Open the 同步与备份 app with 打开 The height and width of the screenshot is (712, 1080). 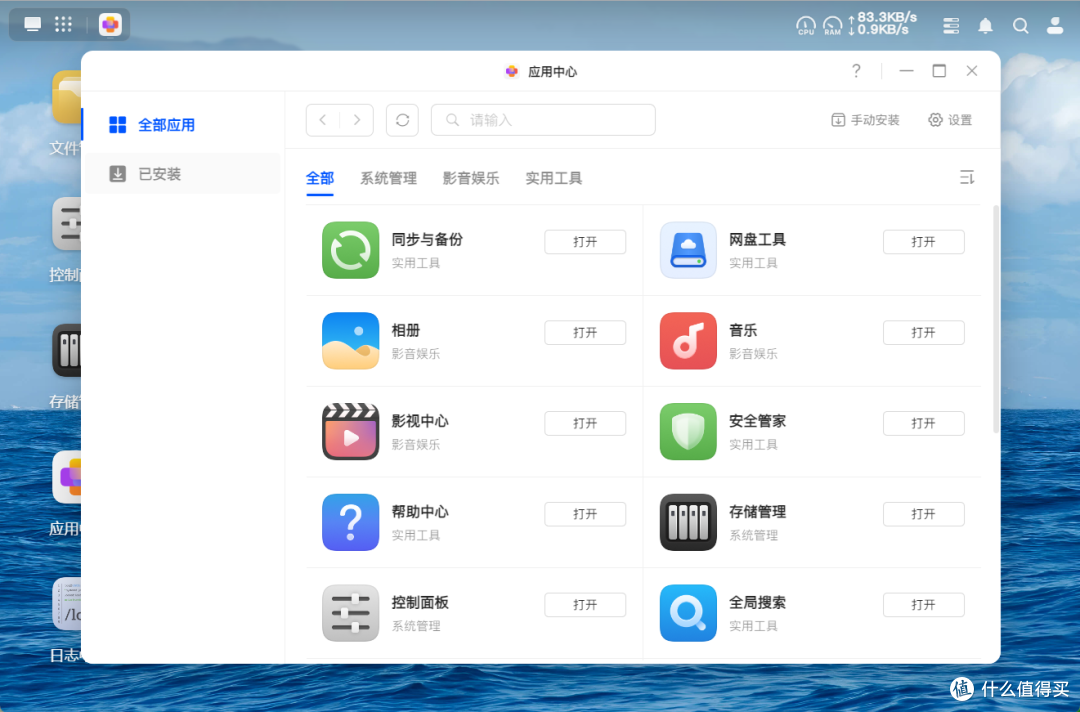coord(585,242)
